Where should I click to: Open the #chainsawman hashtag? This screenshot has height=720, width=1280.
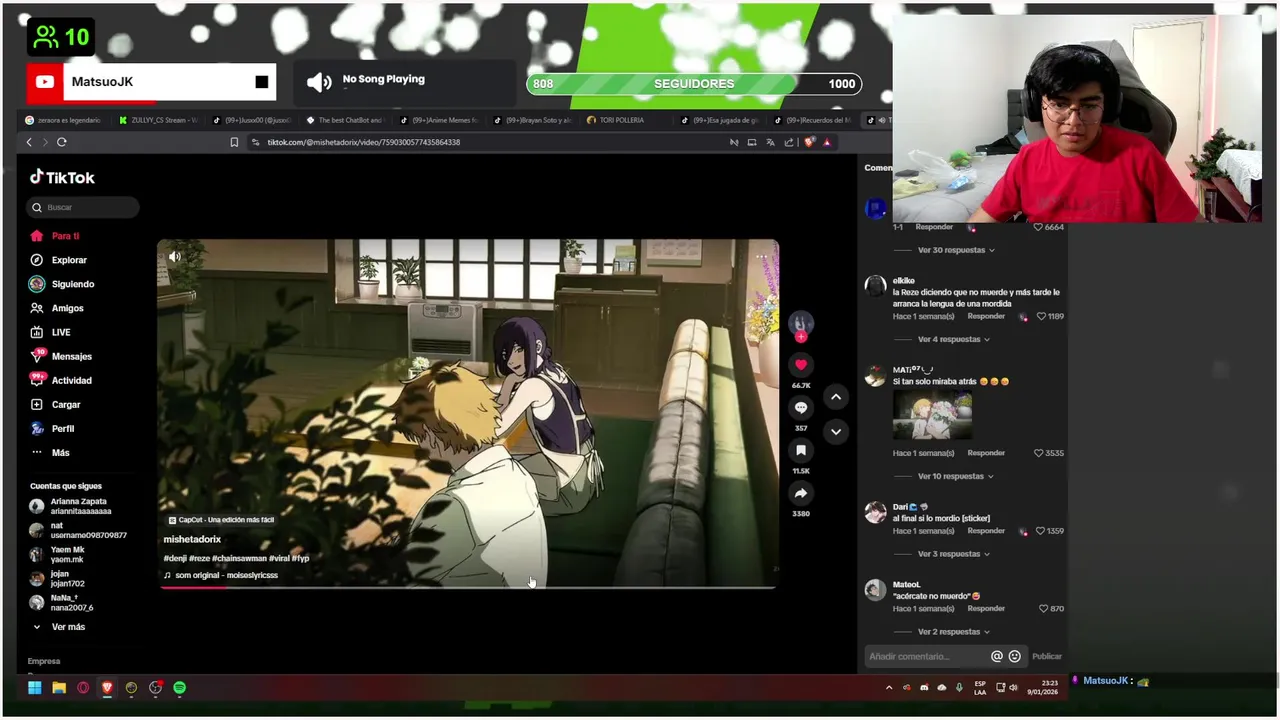coord(239,558)
